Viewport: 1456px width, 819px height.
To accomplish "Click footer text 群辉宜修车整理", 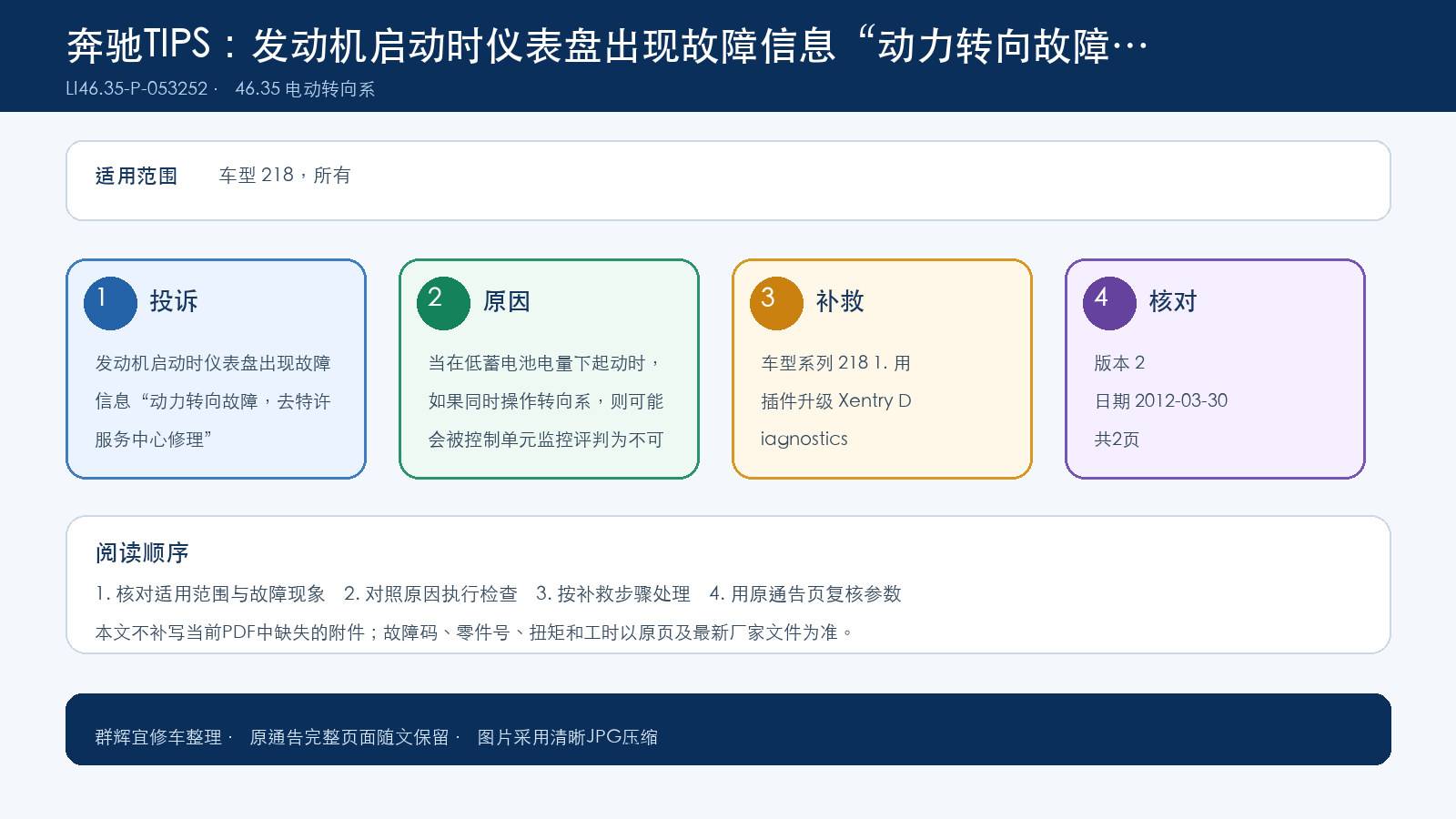I will 158,737.
